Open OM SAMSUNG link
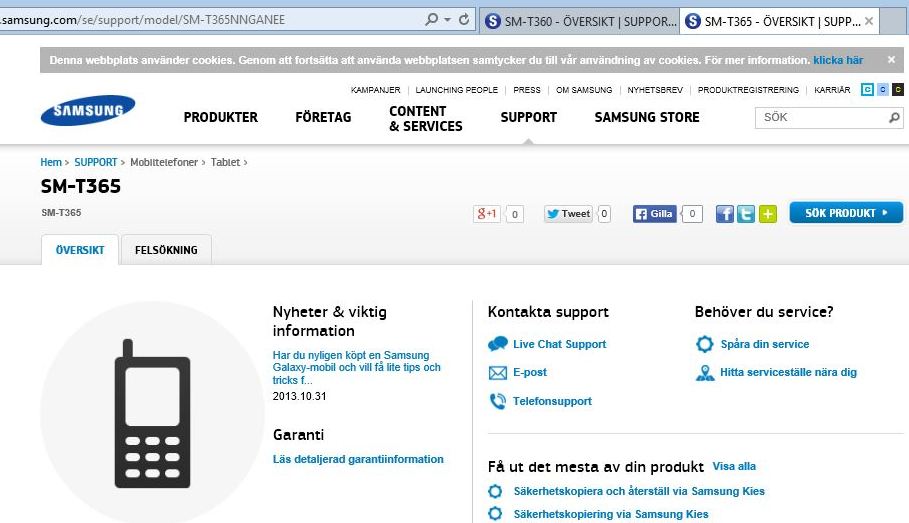Viewport: 909px width, 523px height. click(x=584, y=90)
